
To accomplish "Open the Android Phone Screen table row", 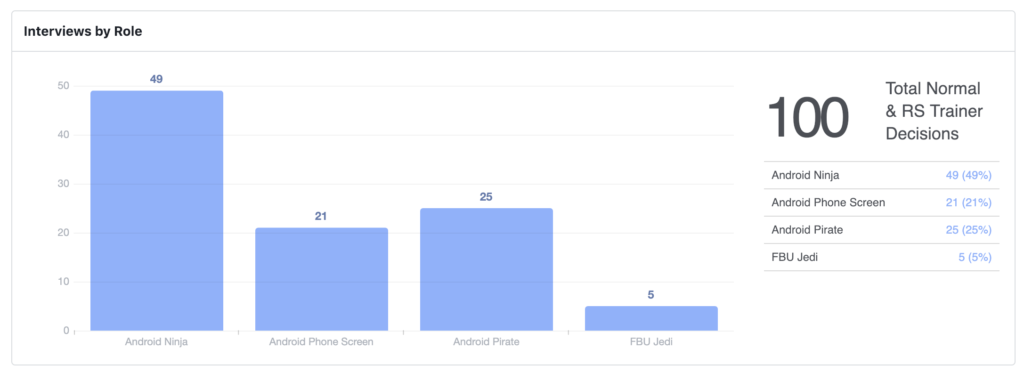I will point(881,203).
